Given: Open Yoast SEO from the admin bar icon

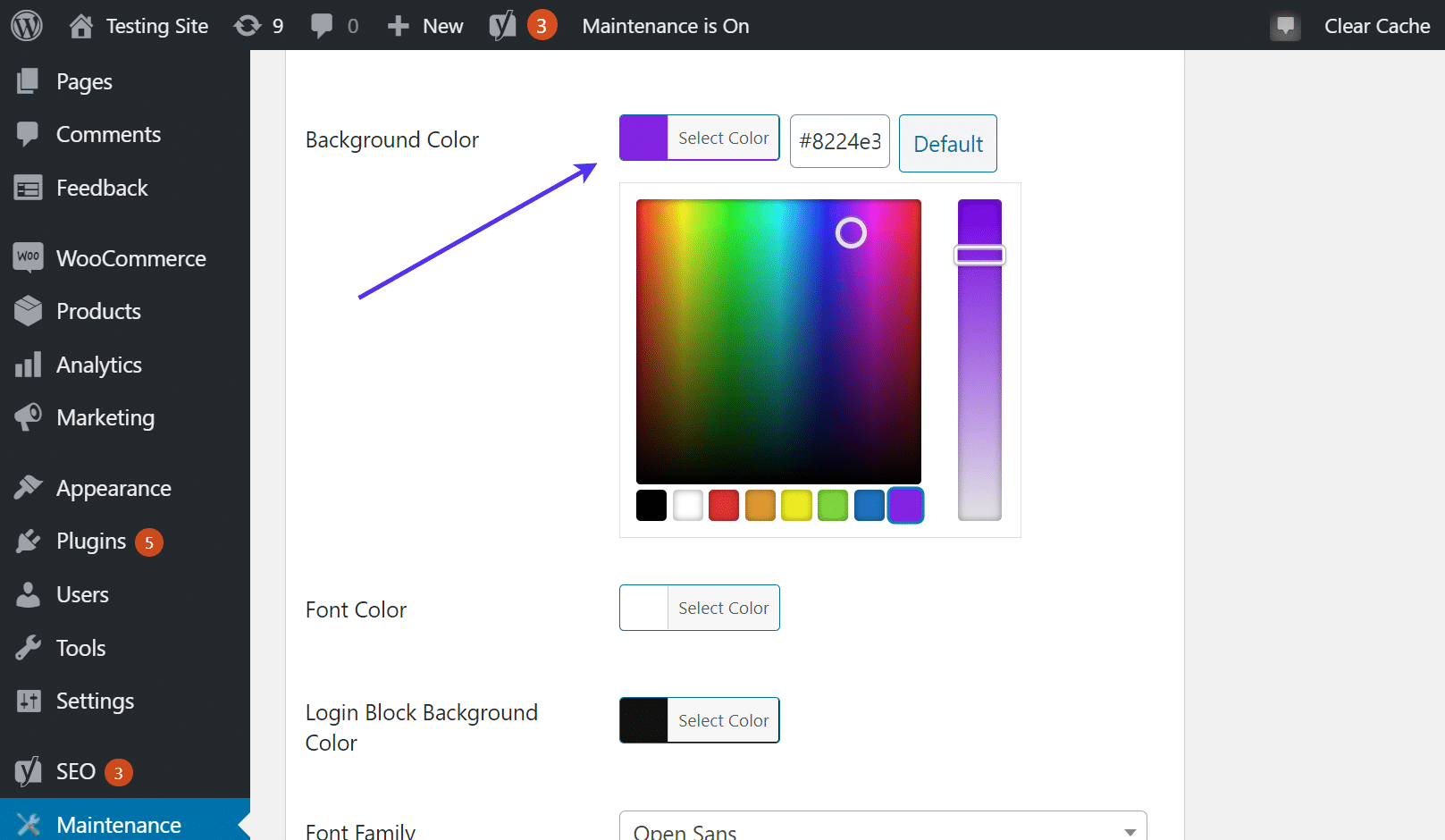Looking at the screenshot, I should click(x=503, y=25).
